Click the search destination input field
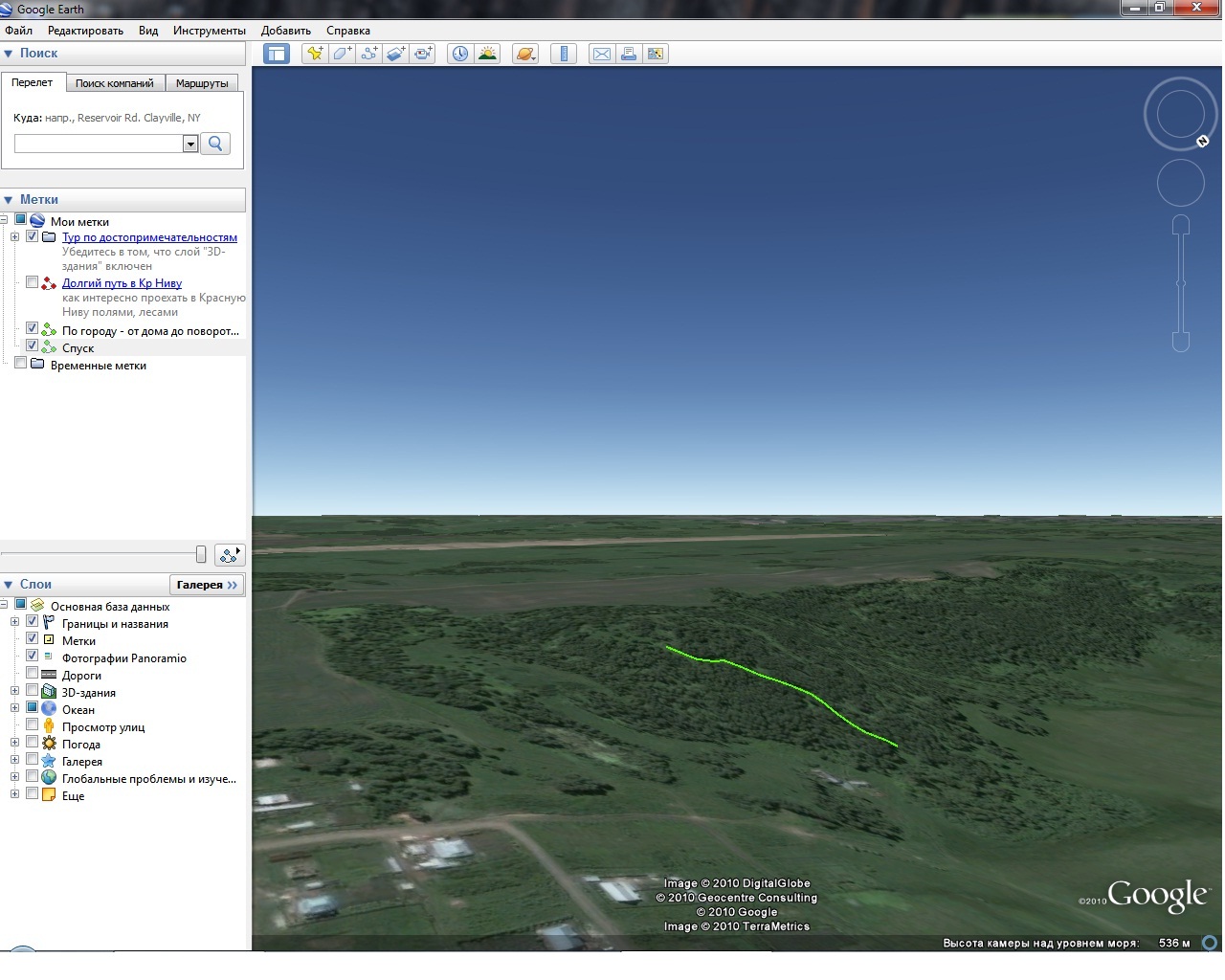The height and width of the screenshot is (980, 1225). point(99,144)
